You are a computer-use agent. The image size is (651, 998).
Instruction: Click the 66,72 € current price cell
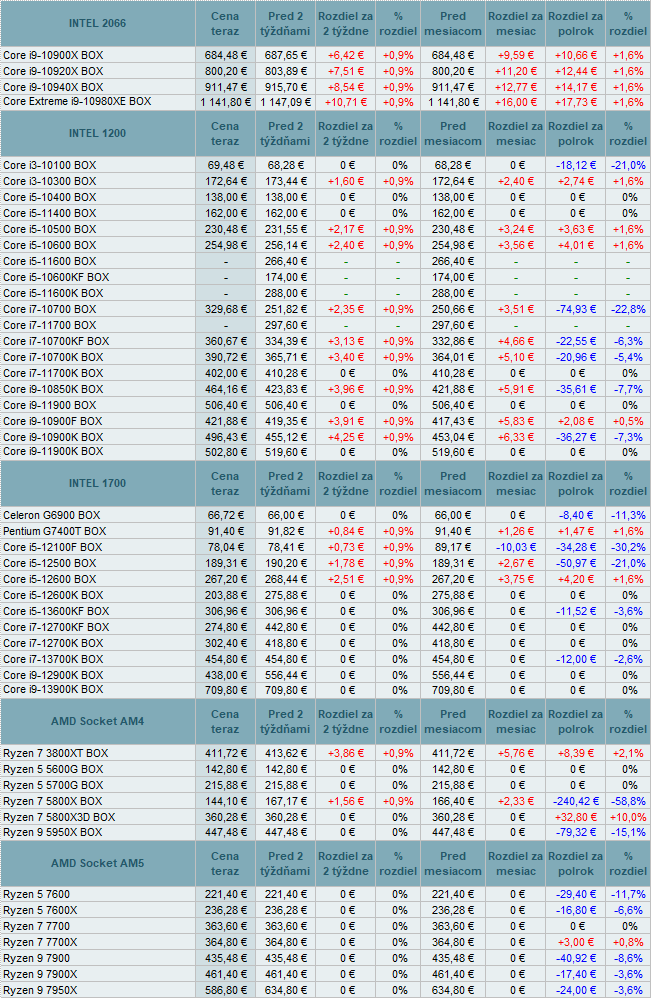click(225, 516)
